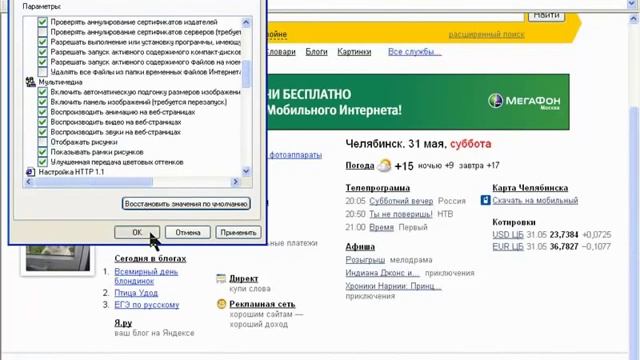Click the Директ icon

pyautogui.click(x=221, y=278)
